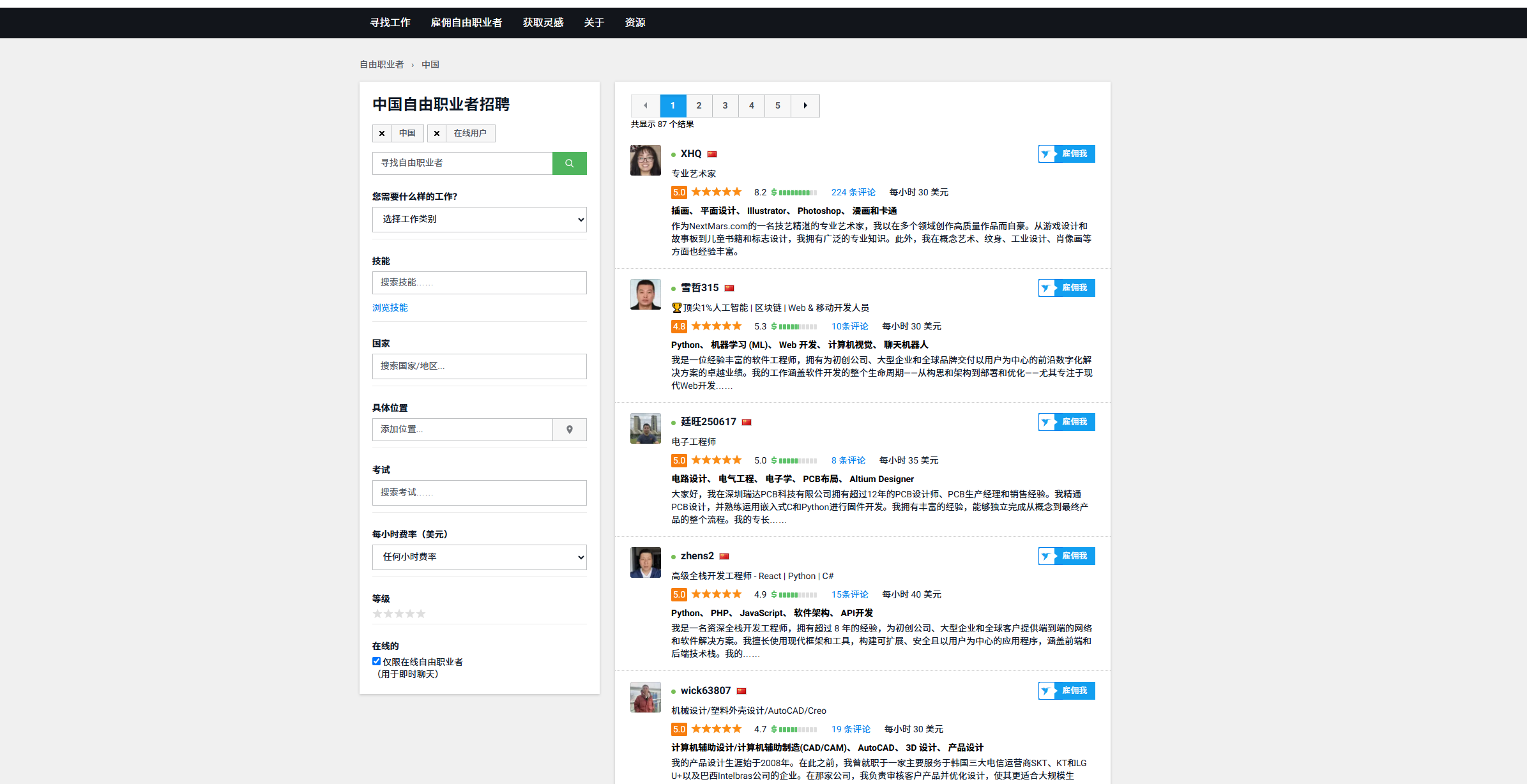This screenshot has height=784, width=1527.
Task: Click the location pin icon
Action: [570, 430]
